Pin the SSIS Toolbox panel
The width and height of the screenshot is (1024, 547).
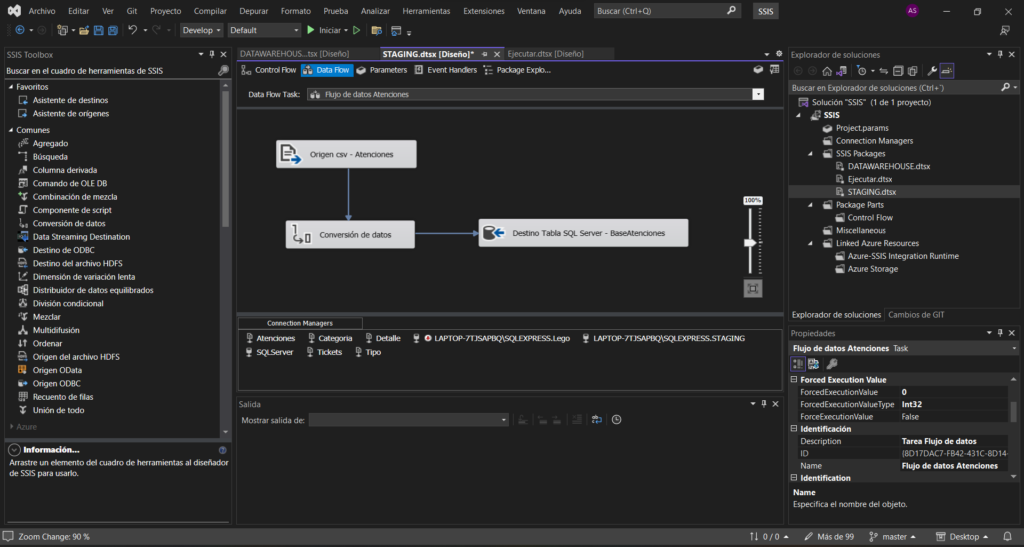pyautogui.click(x=211, y=54)
